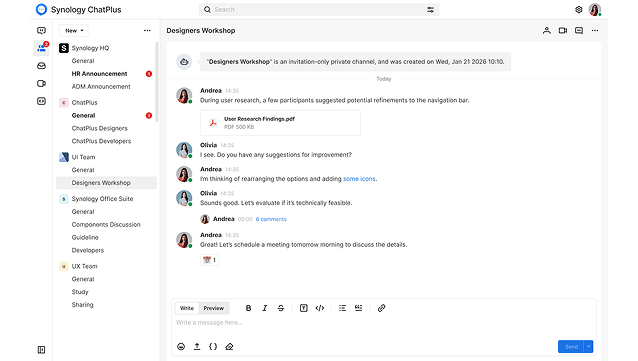Apply bold formatting
This screenshot has width=638, height=361.
(248, 308)
